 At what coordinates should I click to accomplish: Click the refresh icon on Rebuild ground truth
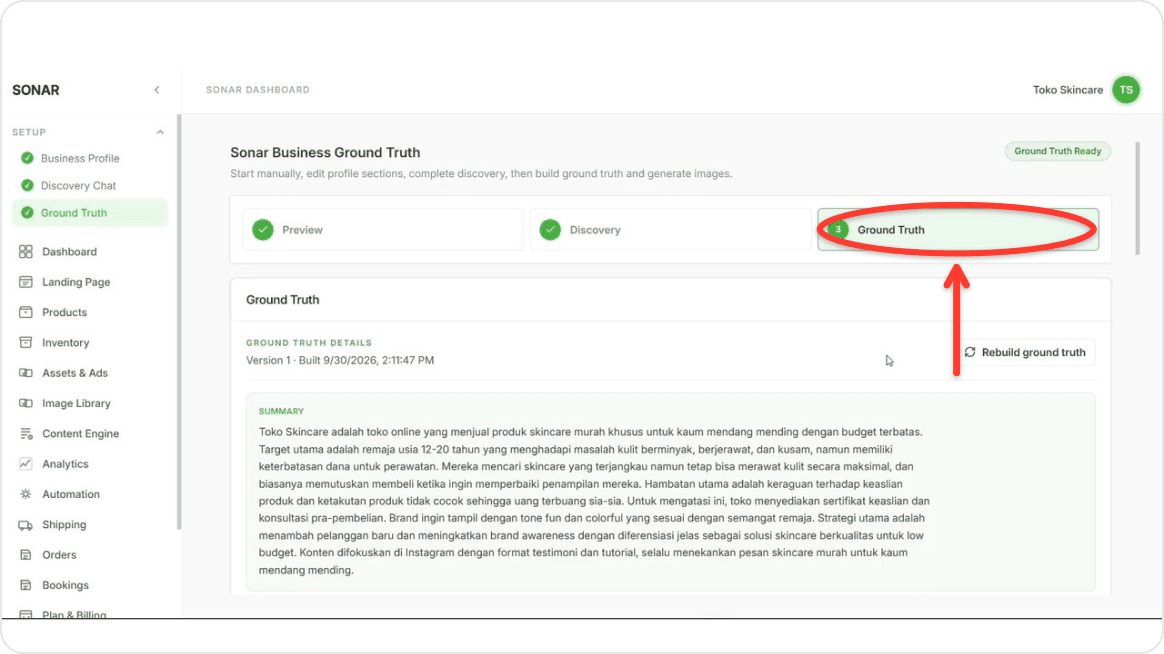click(970, 353)
